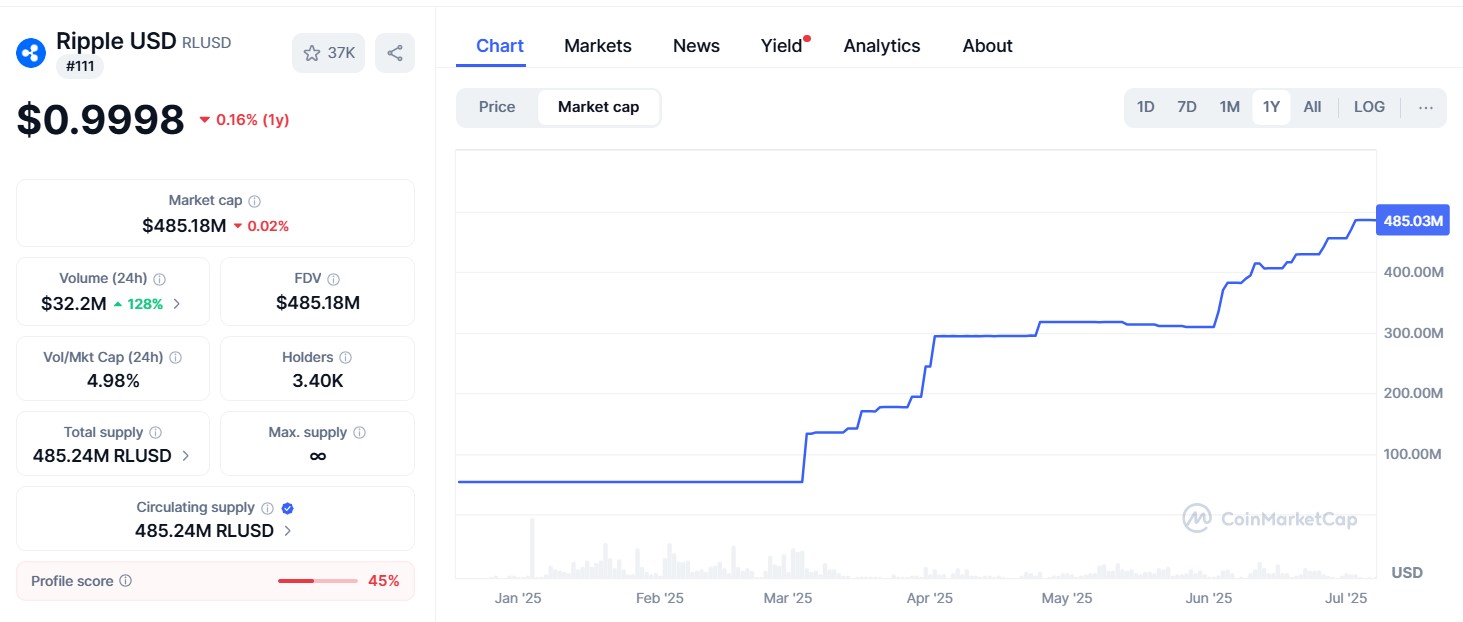This screenshot has height=622, width=1463.
Task: Toggle LOG scale on chart
Action: [x=1369, y=107]
